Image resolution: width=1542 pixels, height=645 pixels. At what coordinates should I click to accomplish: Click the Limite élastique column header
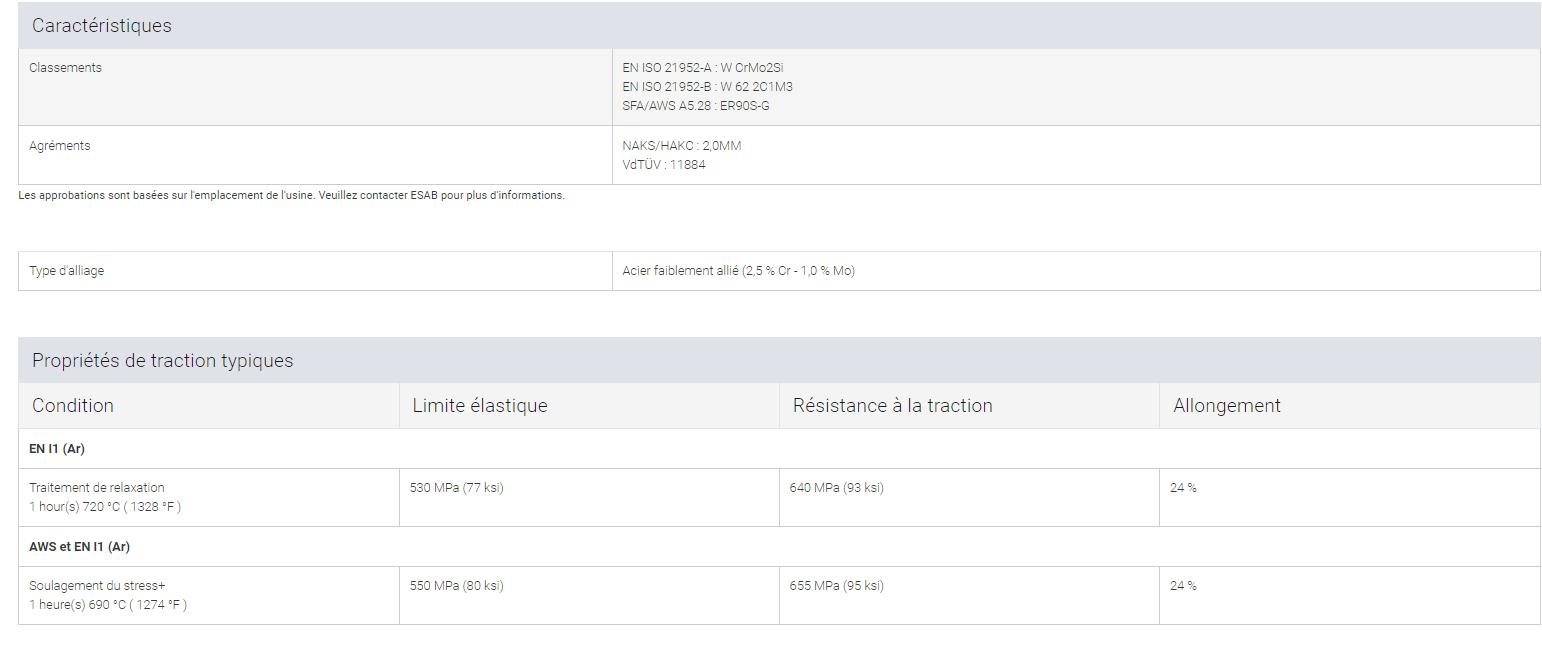pyautogui.click(x=479, y=406)
